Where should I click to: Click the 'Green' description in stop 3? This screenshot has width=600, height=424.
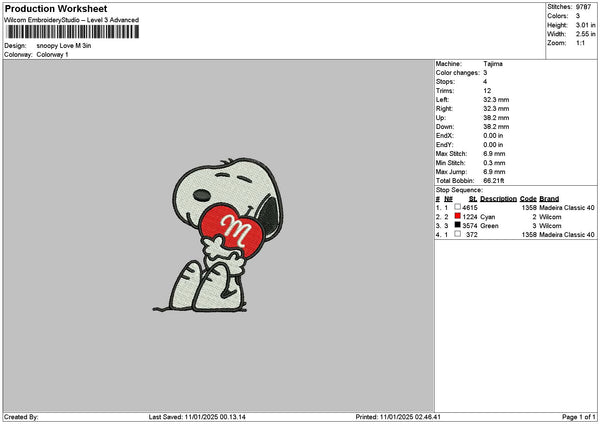pyautogui.click(x=489, y=226)
